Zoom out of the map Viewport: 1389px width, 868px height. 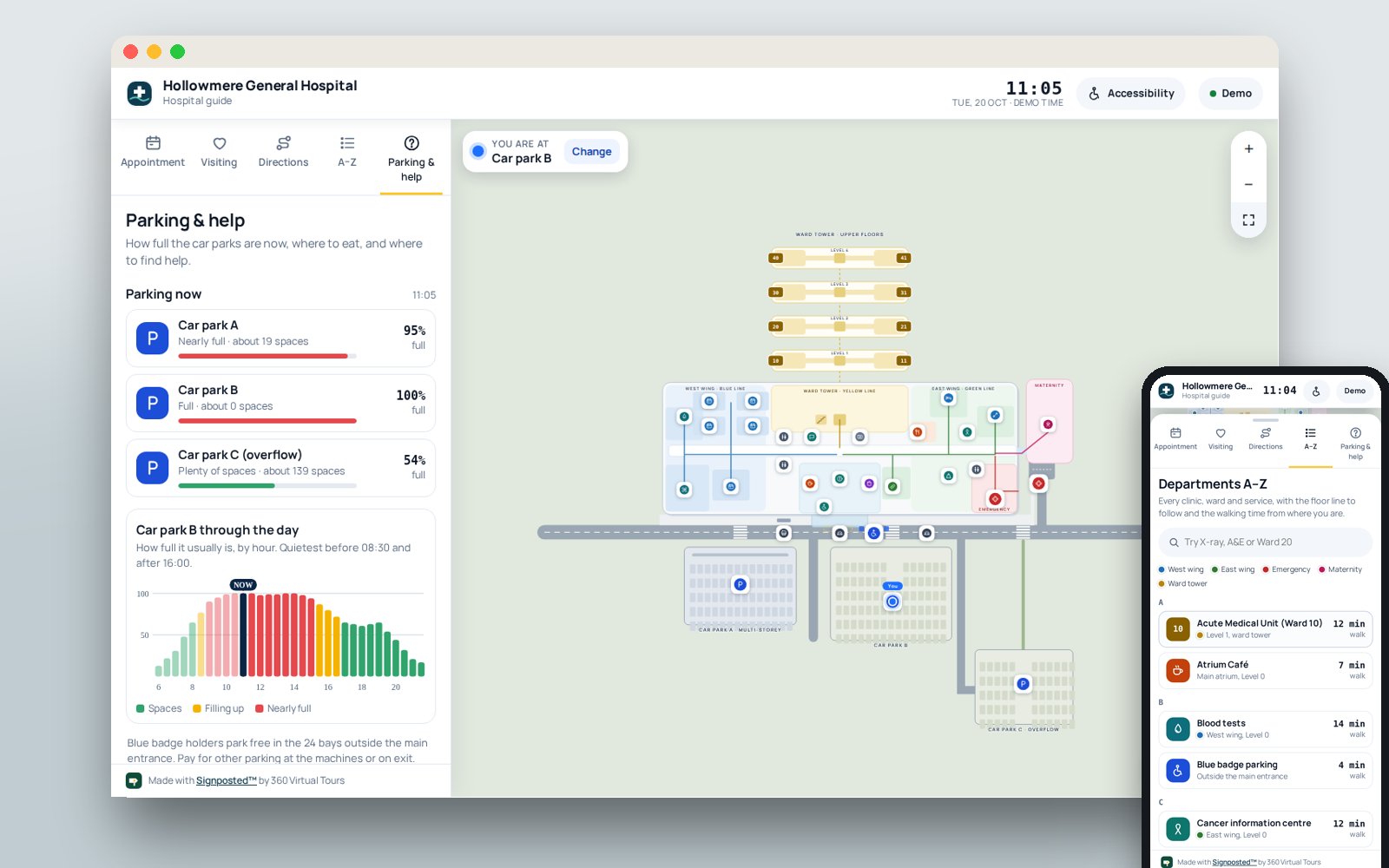click(1248, 184)
